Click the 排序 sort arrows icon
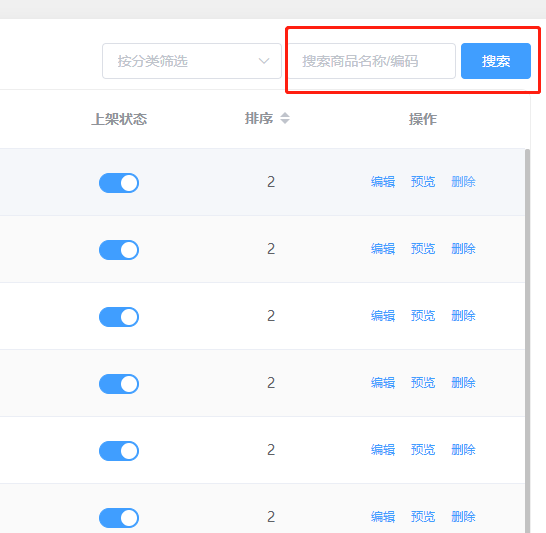This screenshot has width=546, height=533. coord(285,118)
